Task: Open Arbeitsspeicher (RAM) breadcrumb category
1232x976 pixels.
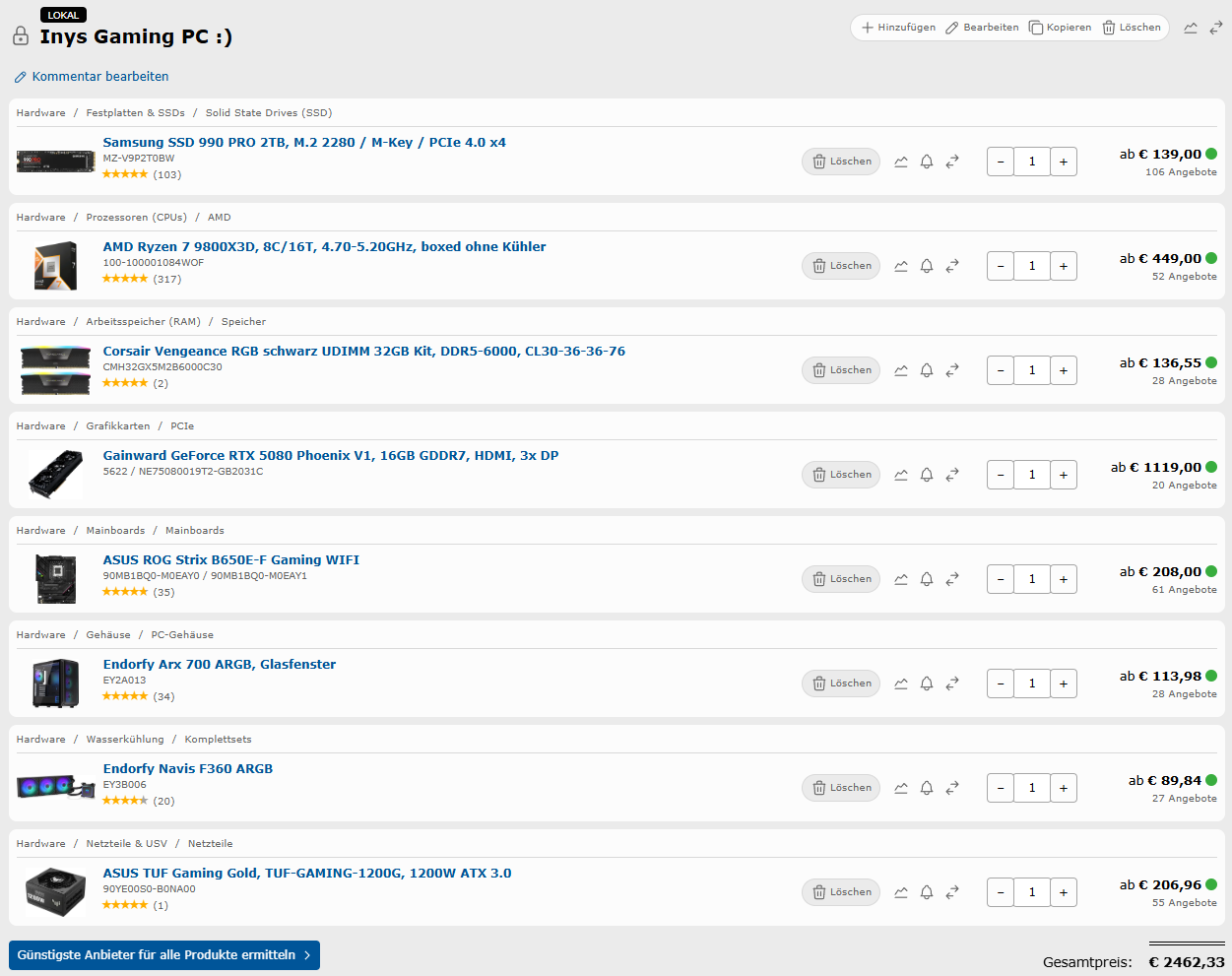Action: pos(143,322)
